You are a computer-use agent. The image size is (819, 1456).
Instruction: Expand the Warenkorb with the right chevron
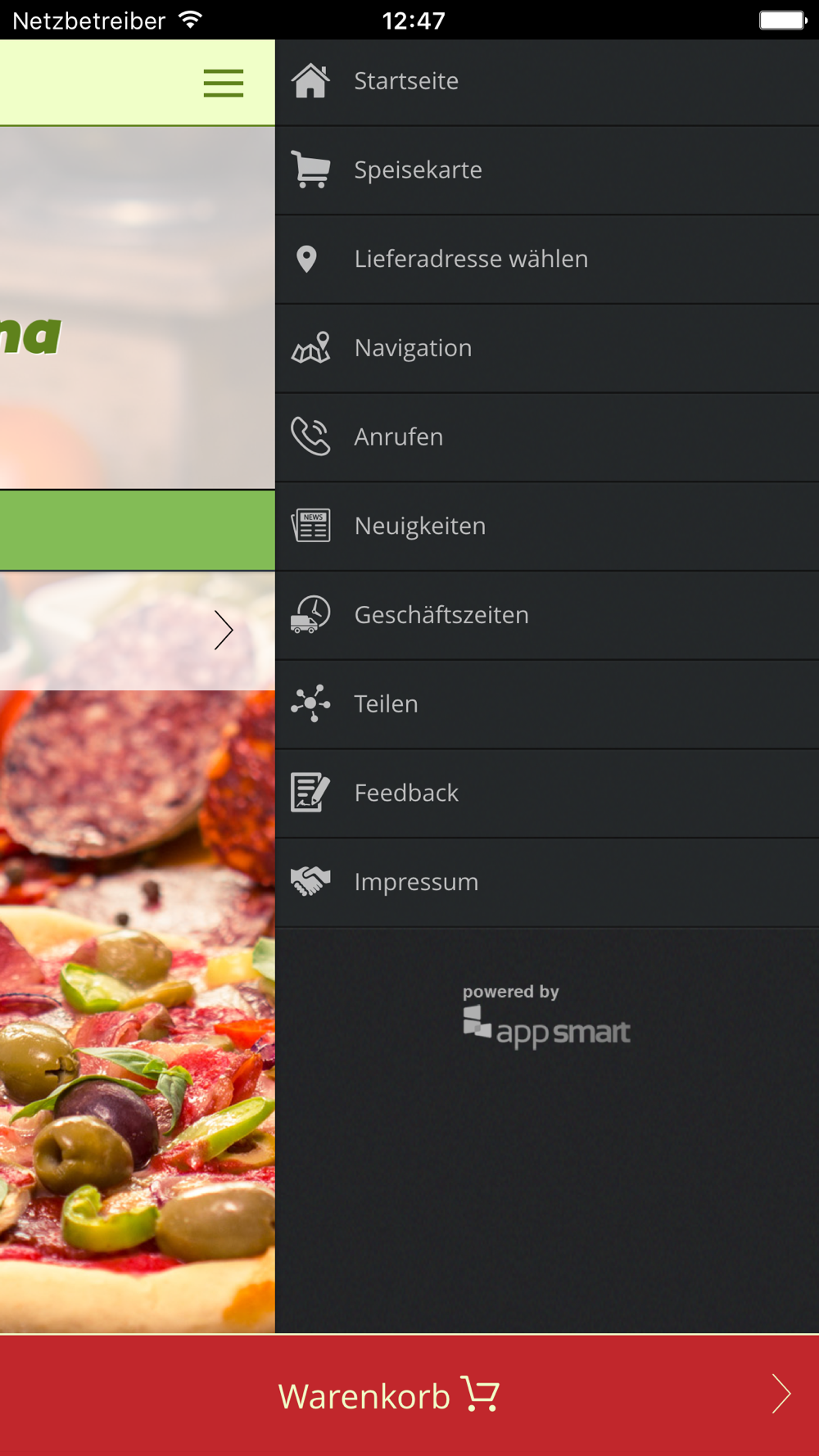[781, 1395]
